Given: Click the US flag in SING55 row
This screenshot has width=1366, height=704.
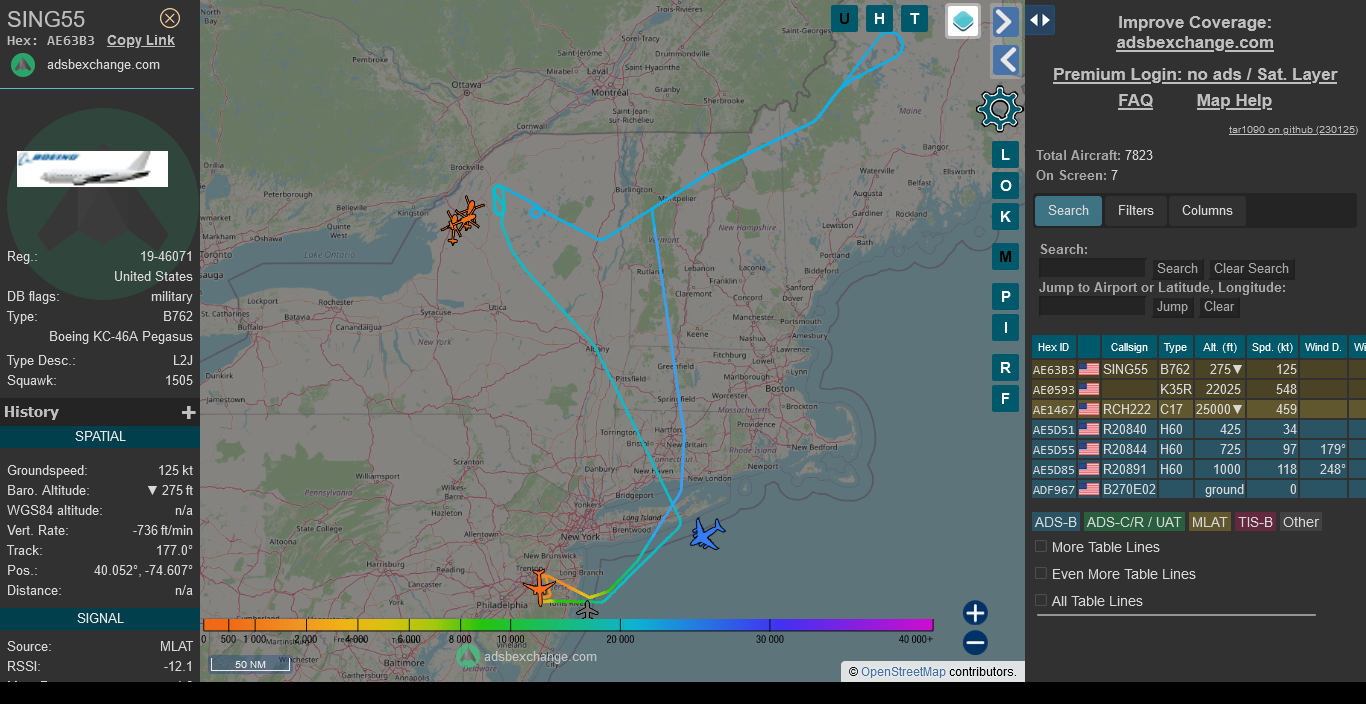Looking at the screenshot, I should pyautogui.click(x=1089, y=369).
